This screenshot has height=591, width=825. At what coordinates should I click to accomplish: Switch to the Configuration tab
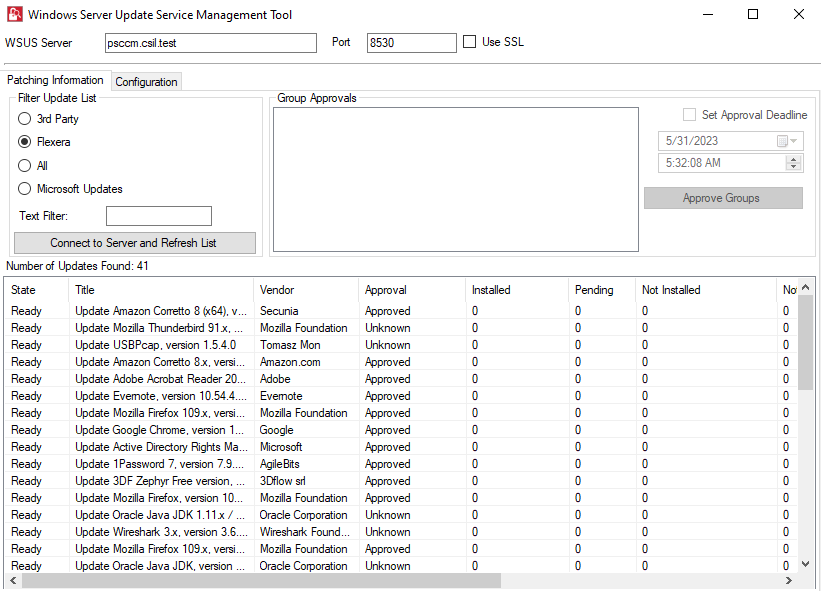pyautogui.click(x=146, y=82)
